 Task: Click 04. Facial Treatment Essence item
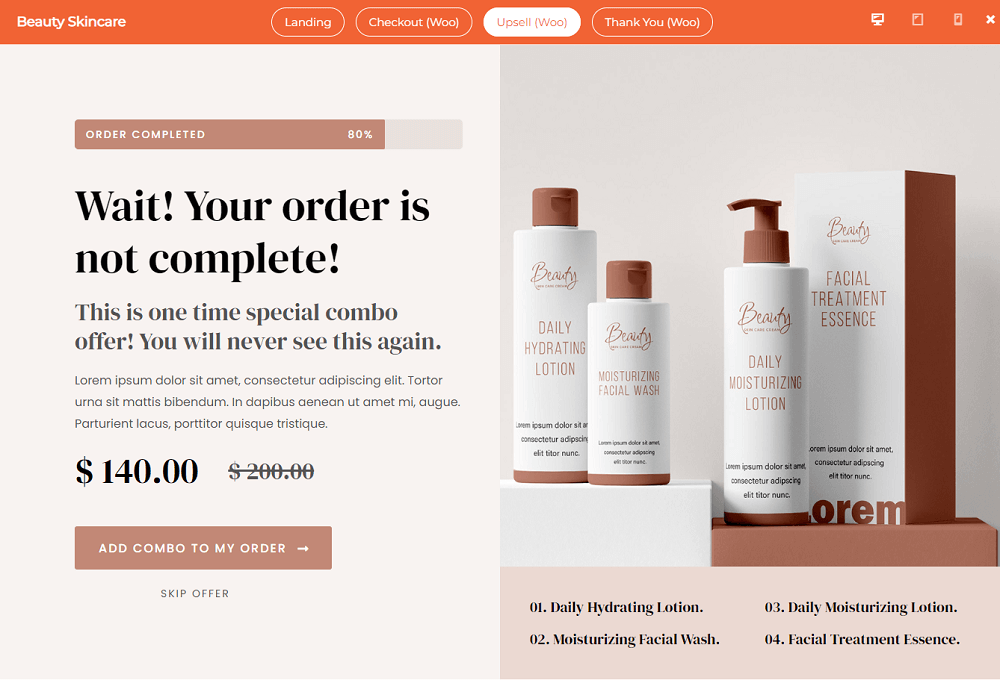point(862,639)
